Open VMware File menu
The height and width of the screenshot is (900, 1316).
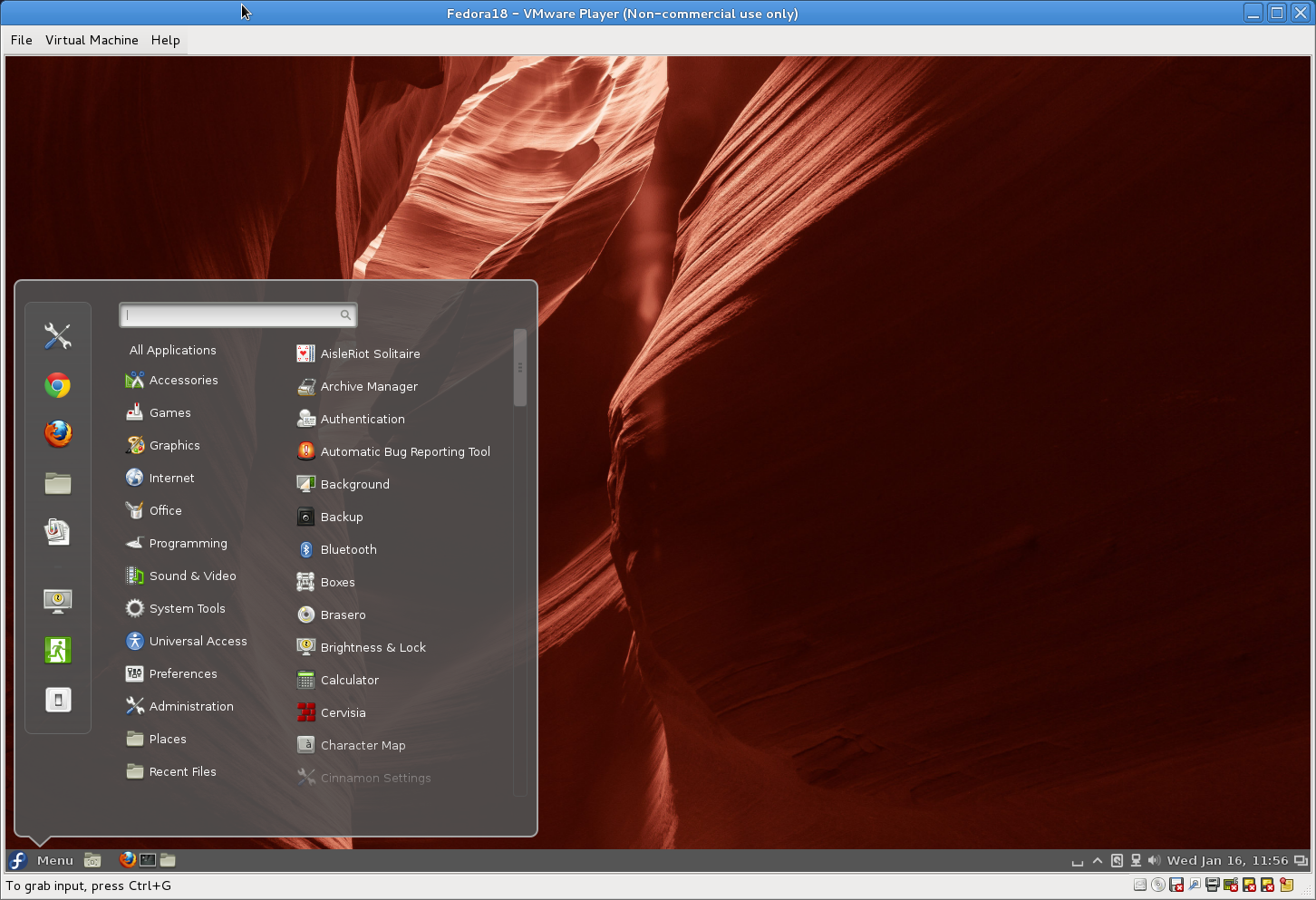(x=22, y=40)
